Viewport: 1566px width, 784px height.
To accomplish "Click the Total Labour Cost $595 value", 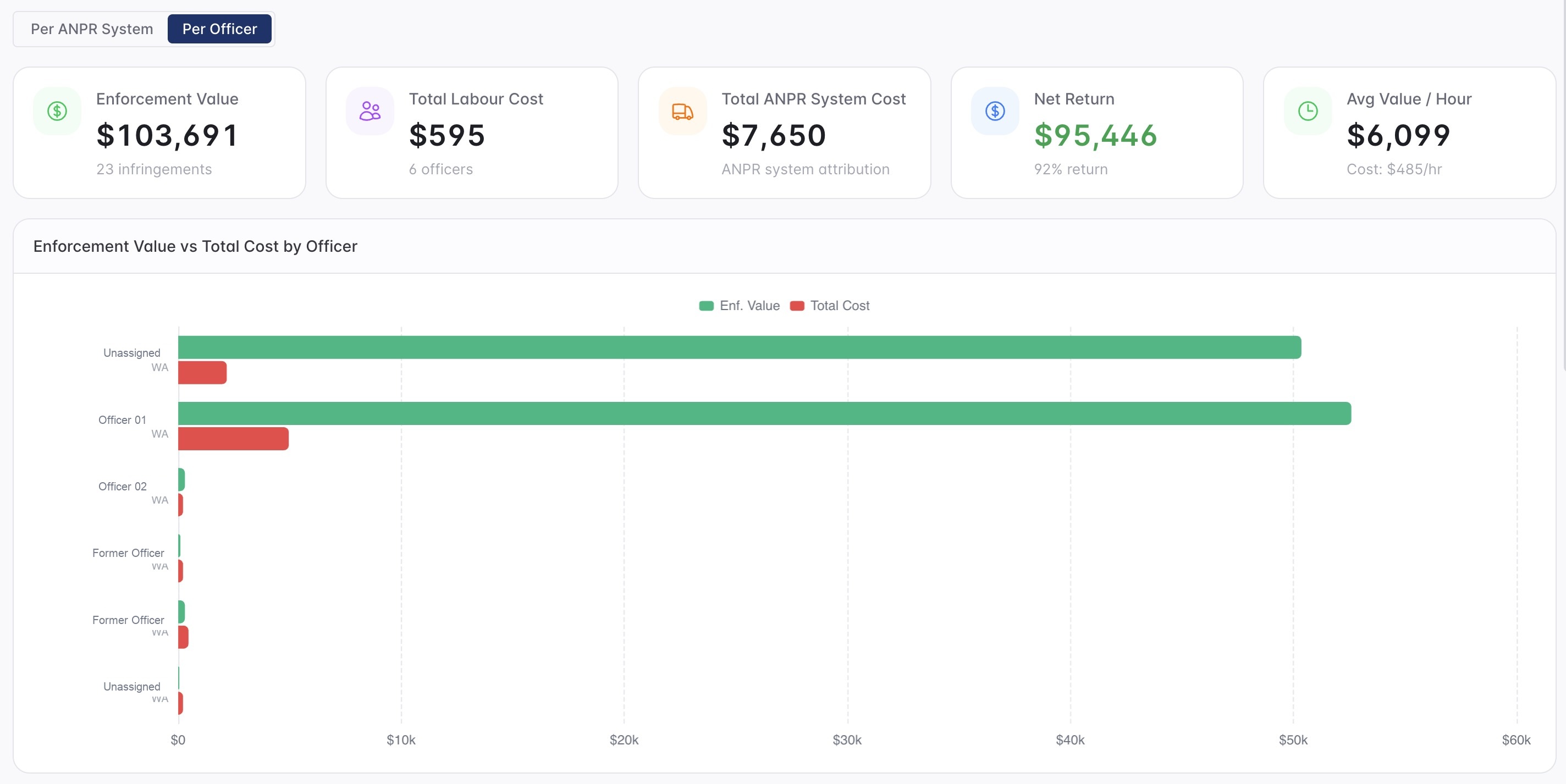I will 447,135.
